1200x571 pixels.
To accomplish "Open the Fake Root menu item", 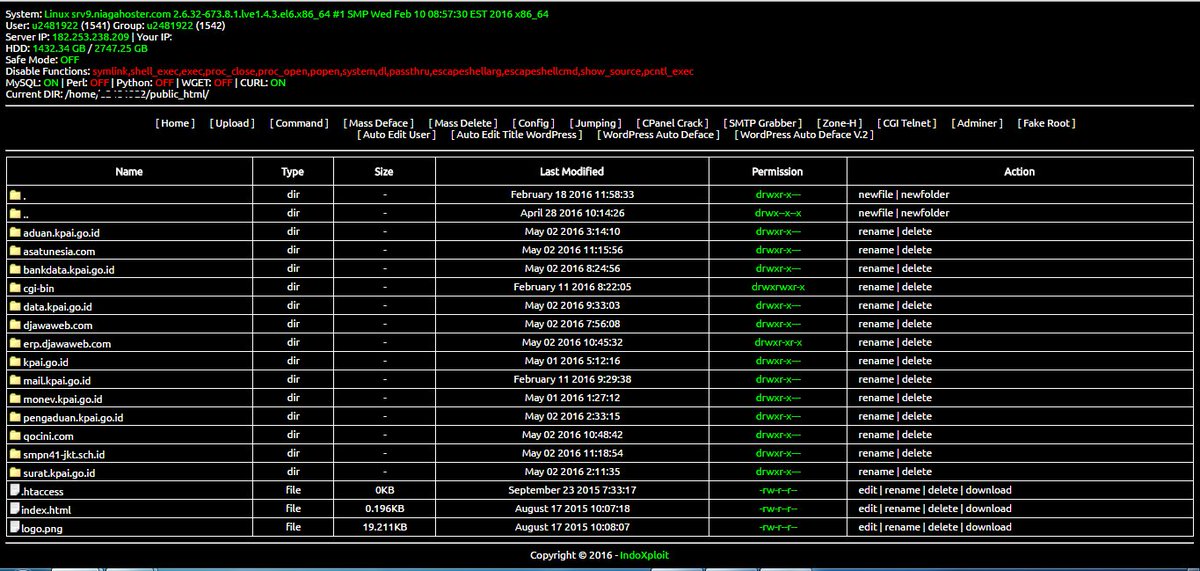I will [1046, 123].
